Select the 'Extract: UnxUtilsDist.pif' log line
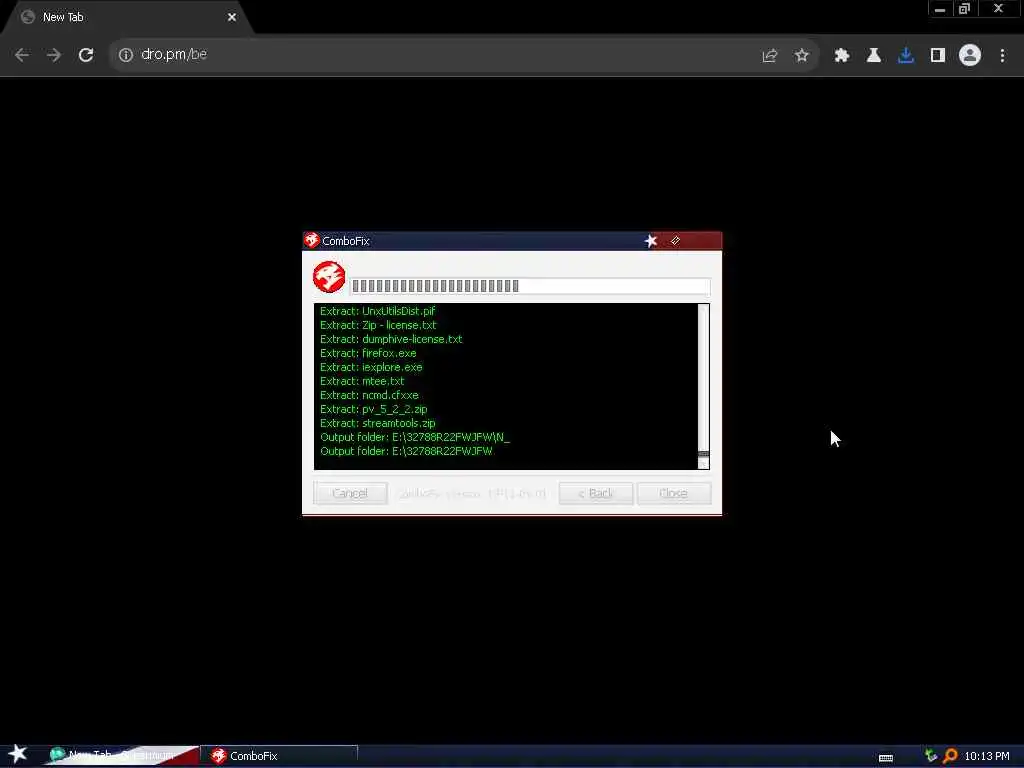The height and width of the screenshot is (768, 1024). click(x=377, y=311)
